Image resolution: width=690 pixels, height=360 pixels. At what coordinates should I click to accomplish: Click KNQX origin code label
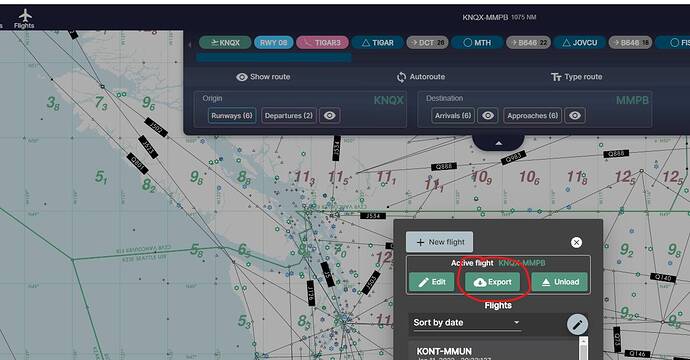point(389,100)
